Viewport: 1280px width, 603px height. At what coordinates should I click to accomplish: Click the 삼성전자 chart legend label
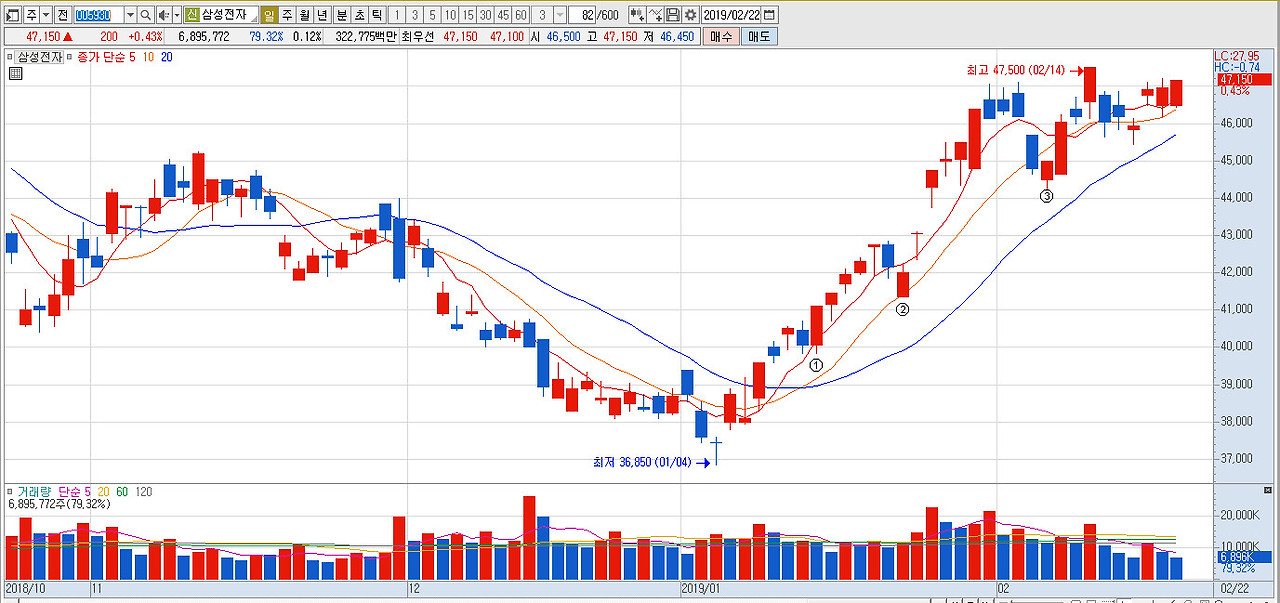pyautogui.click(x=39, y=57)
